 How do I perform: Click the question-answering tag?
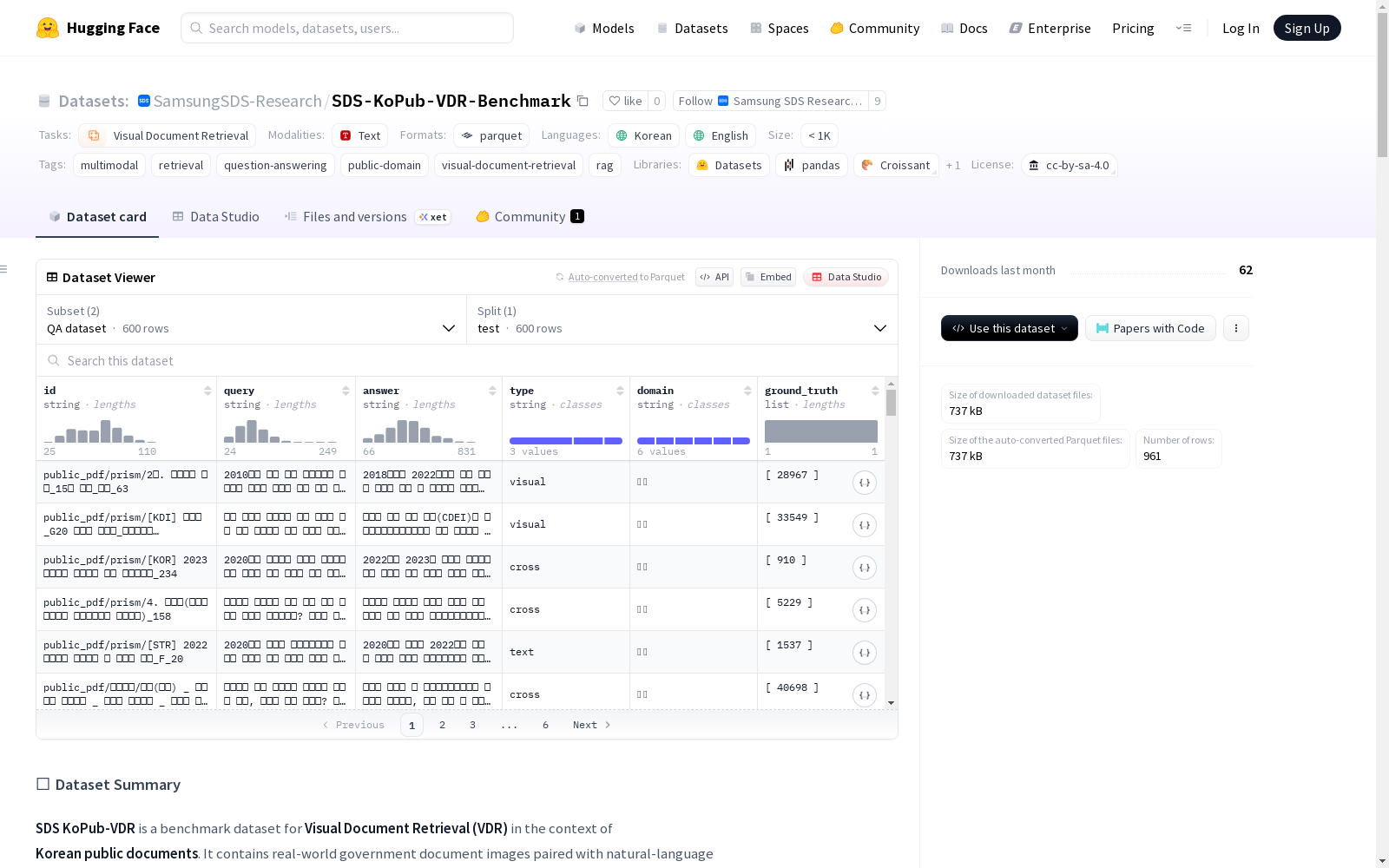click(275, 165)
